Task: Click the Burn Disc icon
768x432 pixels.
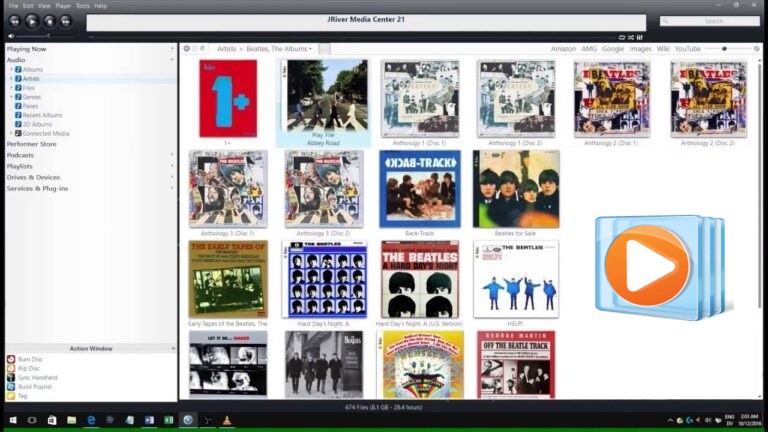Action: [11, 359]
